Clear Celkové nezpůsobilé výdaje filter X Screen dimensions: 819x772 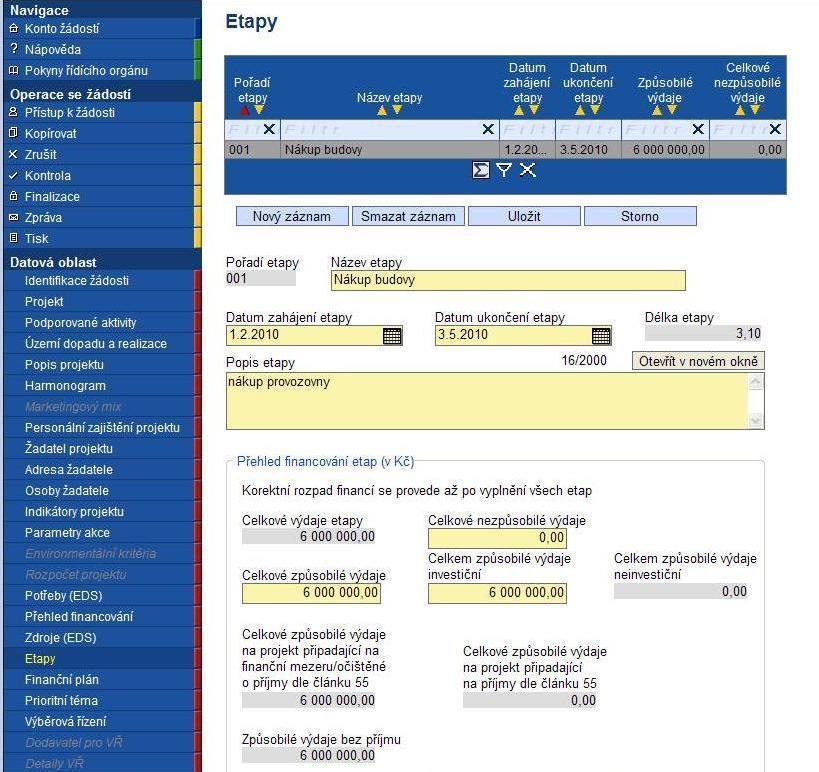tap(775, 129)
